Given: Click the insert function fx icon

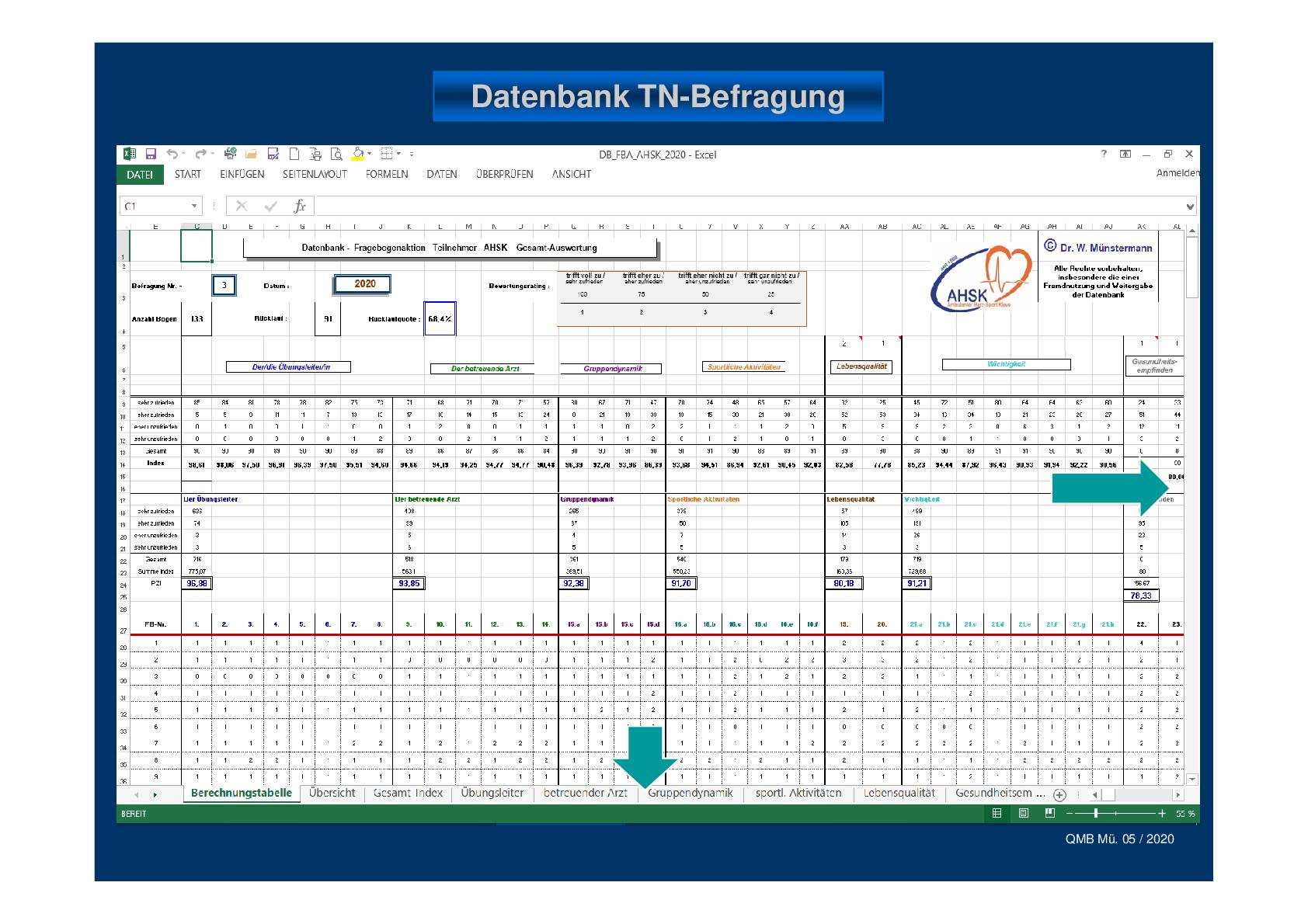Looking at the screenshot, I should [x=299, y=207].
